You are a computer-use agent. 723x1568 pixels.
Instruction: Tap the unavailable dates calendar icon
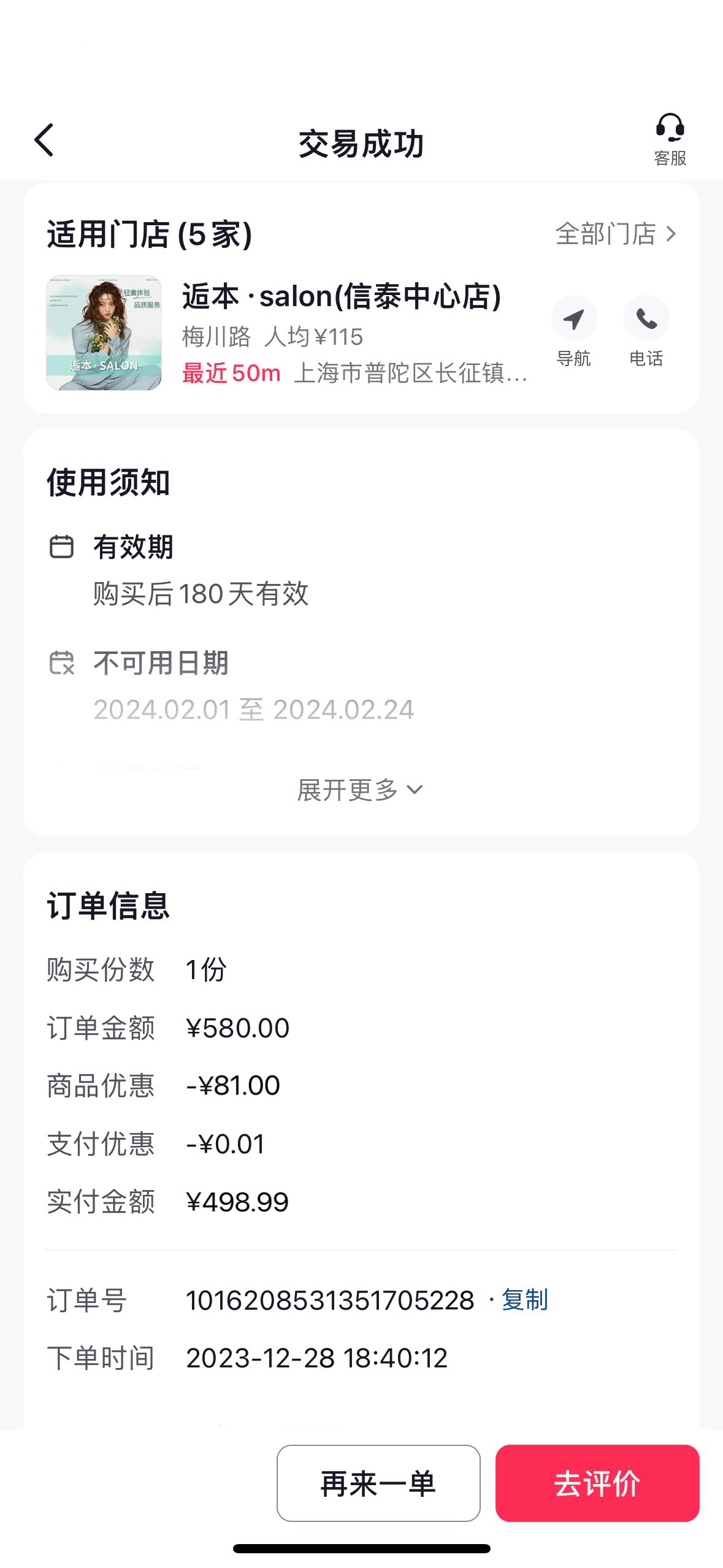coord(61,663)
